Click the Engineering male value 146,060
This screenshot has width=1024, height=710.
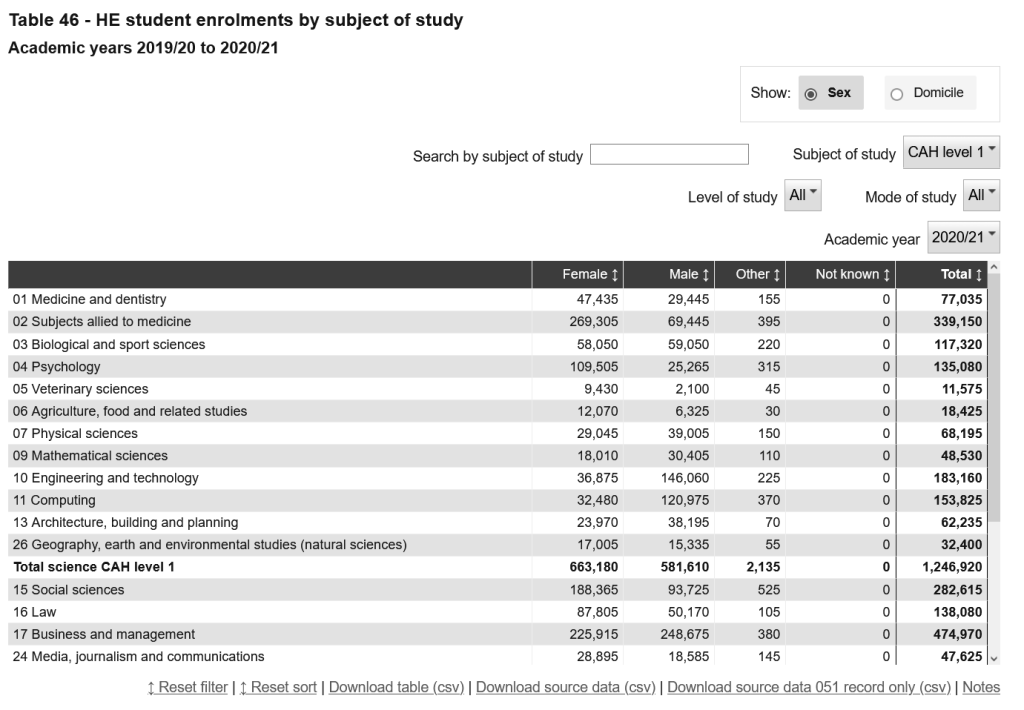point(685,477)
